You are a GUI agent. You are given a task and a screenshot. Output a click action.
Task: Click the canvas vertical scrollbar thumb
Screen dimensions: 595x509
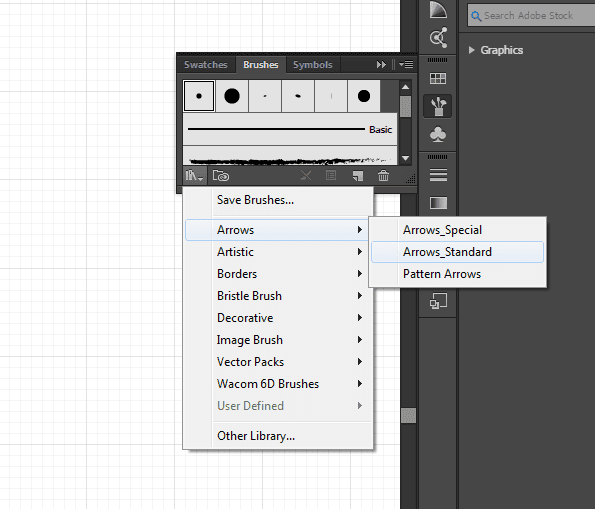pyautogui.click(x=409, y=416)
